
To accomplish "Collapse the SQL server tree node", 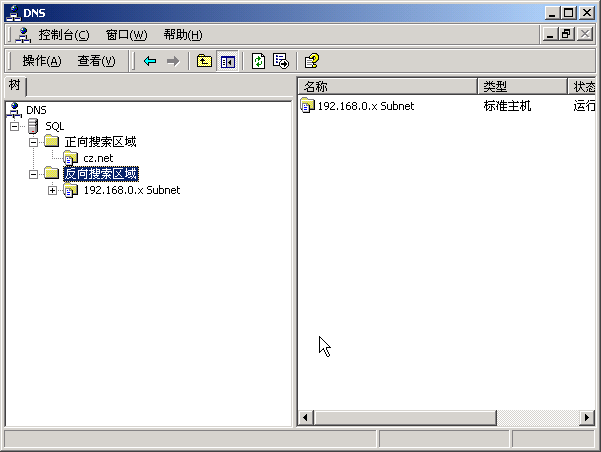I will coord(15,126).
